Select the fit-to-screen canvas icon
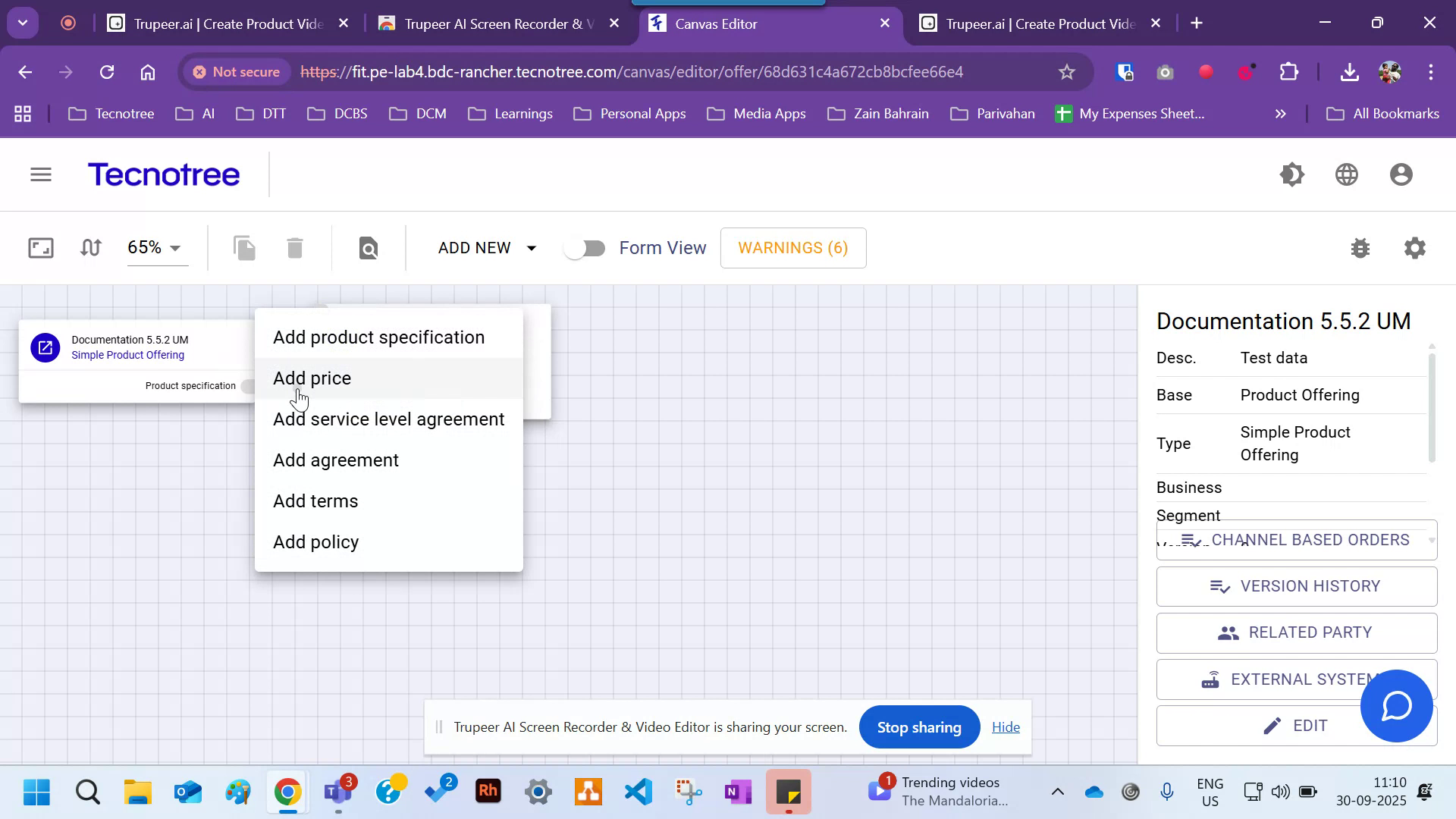This screenshot has width=1456, height=819. click(x=39, y=248)
